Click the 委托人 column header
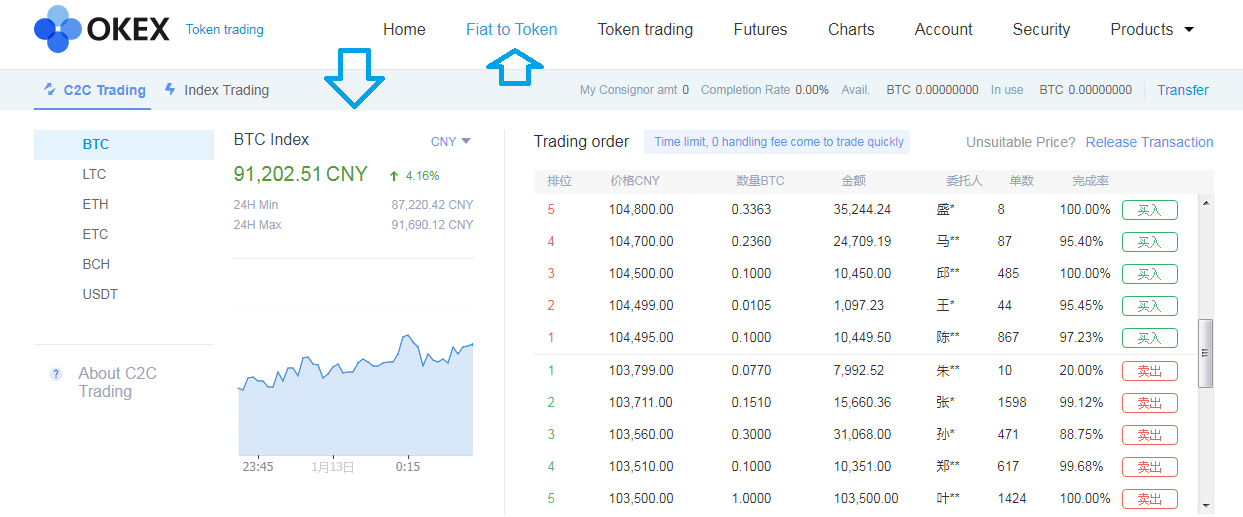The height and width of the screenshot is (517, 1243). coord(964,181)
